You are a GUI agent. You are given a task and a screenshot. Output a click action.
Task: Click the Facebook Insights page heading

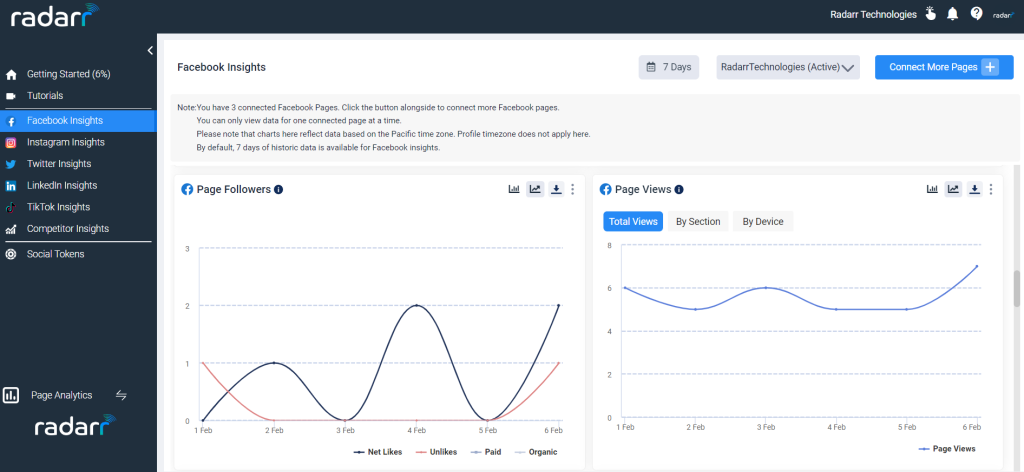click(x=221, y=67)
